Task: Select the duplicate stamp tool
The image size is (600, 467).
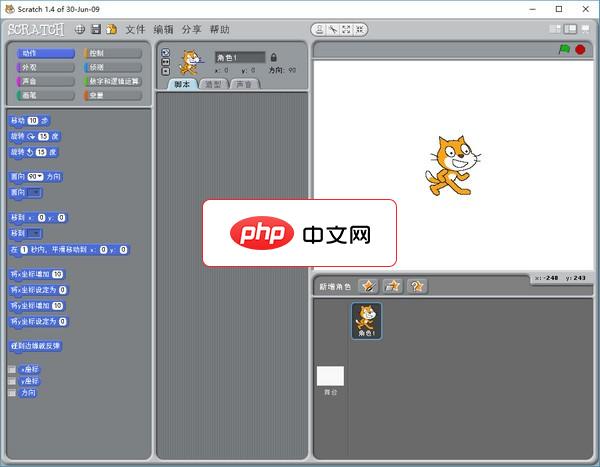Action: pyautogui.click(x=320, y=29)
